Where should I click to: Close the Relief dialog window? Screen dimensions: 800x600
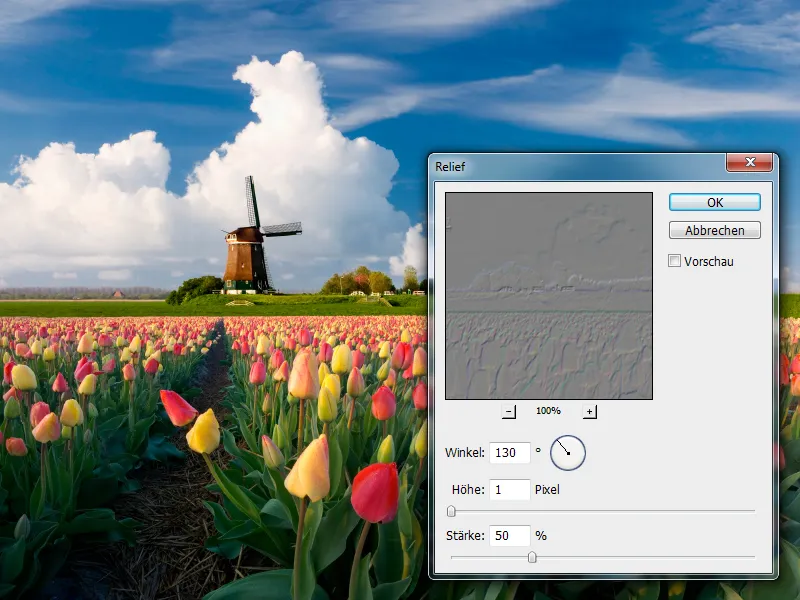pos(749,162)
